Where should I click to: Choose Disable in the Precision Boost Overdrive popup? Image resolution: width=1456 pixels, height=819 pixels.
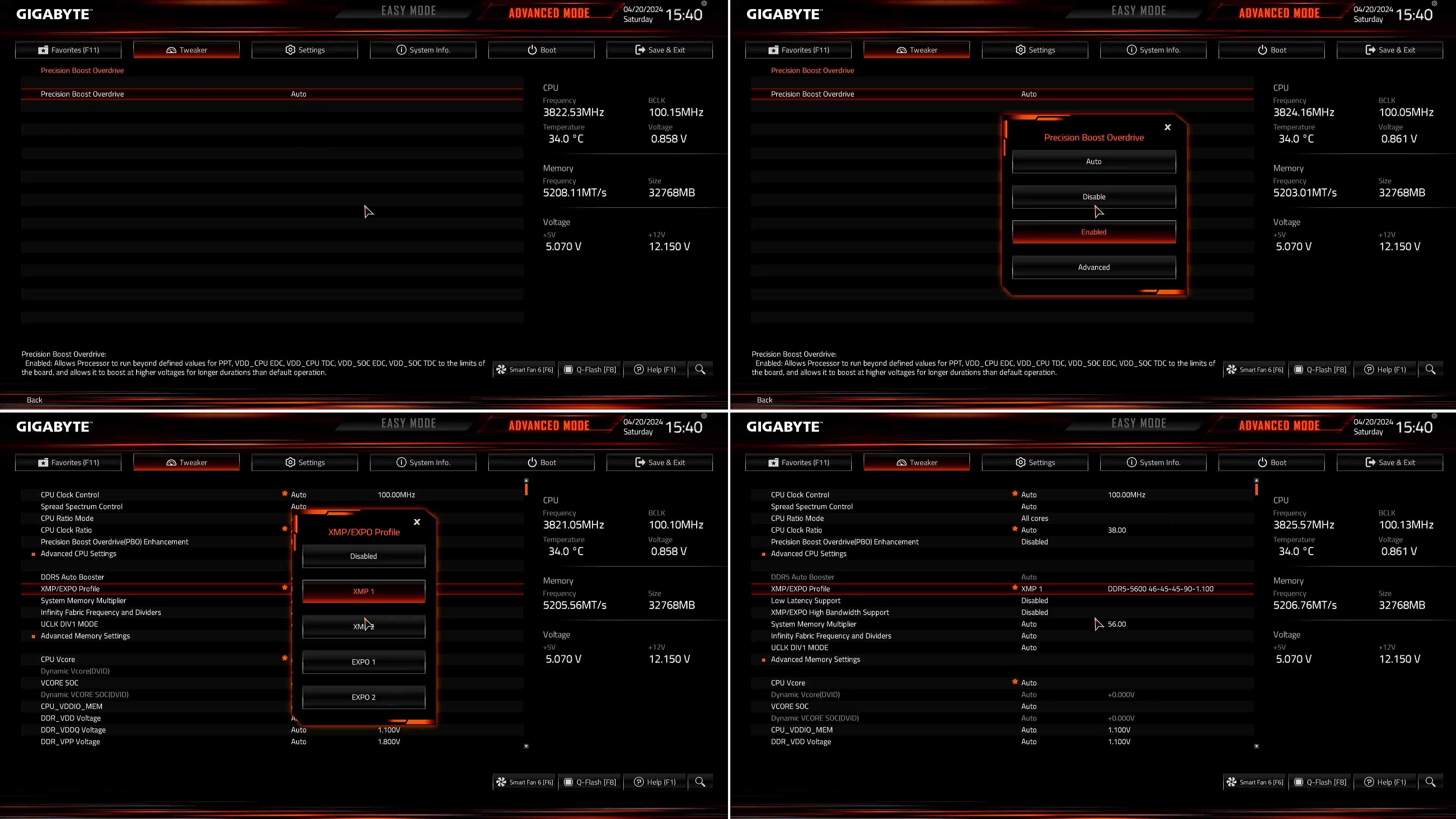1093,197
